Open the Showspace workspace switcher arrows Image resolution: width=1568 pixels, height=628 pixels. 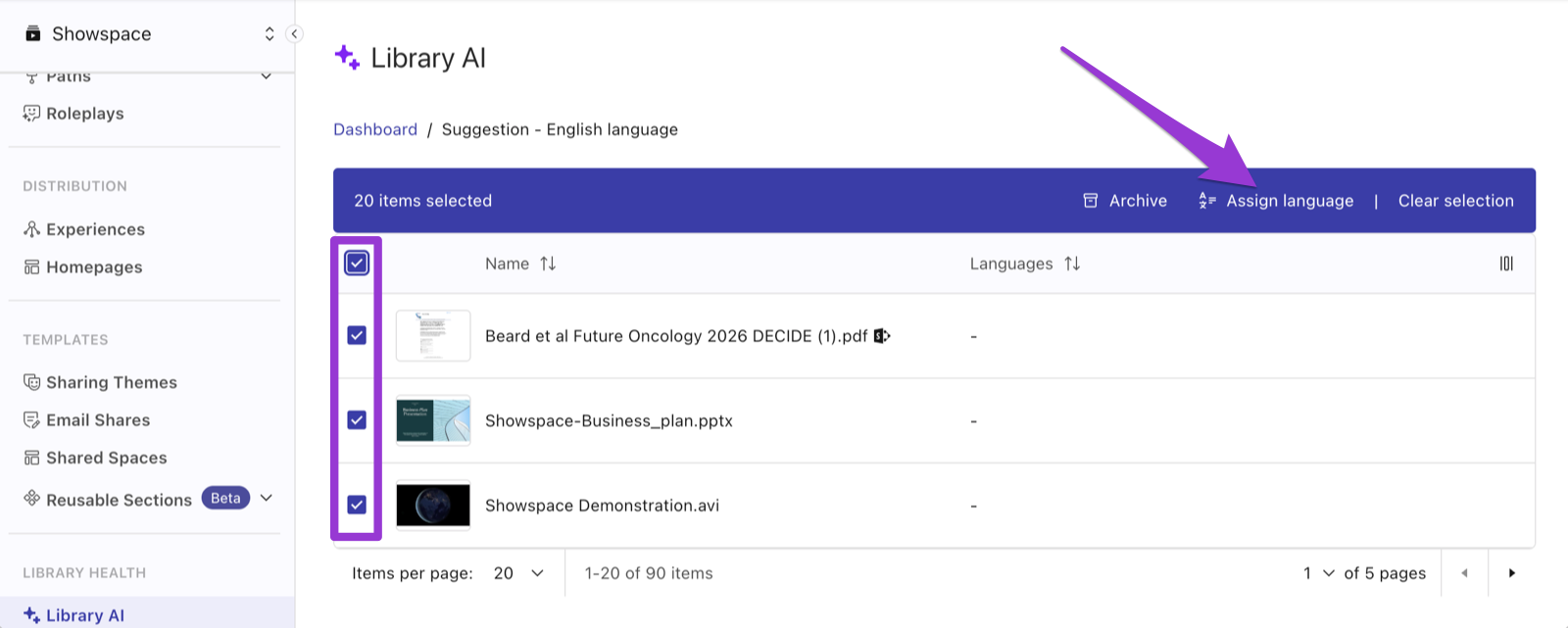269,34
